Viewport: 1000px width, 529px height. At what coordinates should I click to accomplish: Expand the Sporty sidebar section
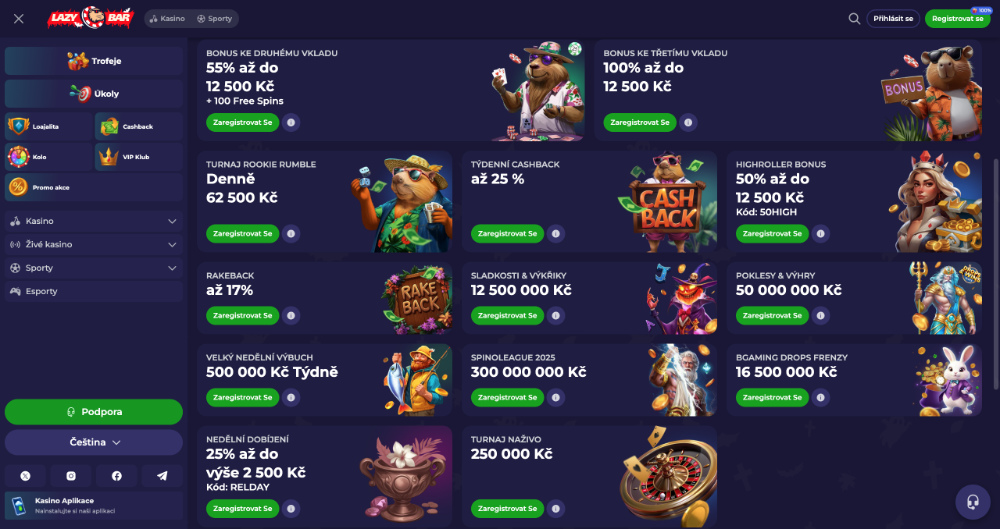(x=94, y=268)
